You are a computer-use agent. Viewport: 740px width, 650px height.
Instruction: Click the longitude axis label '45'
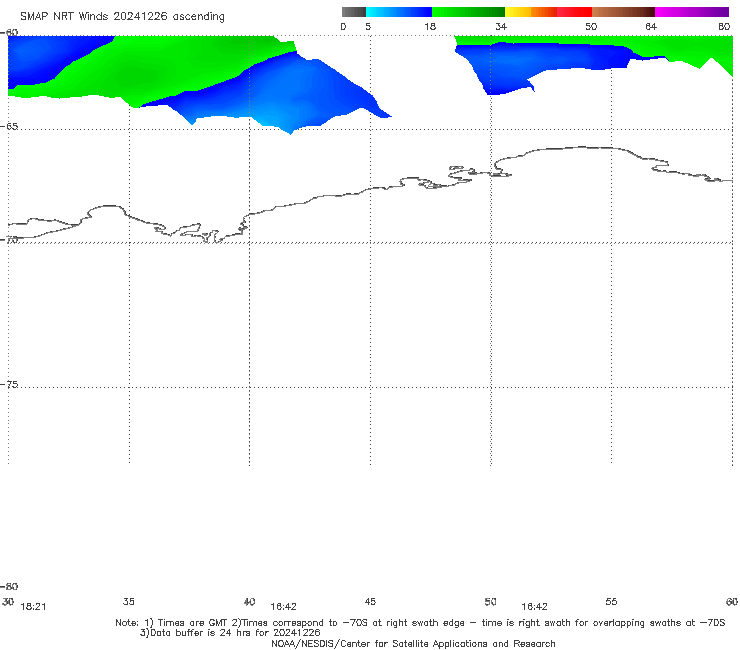click(x=370, y=602)
